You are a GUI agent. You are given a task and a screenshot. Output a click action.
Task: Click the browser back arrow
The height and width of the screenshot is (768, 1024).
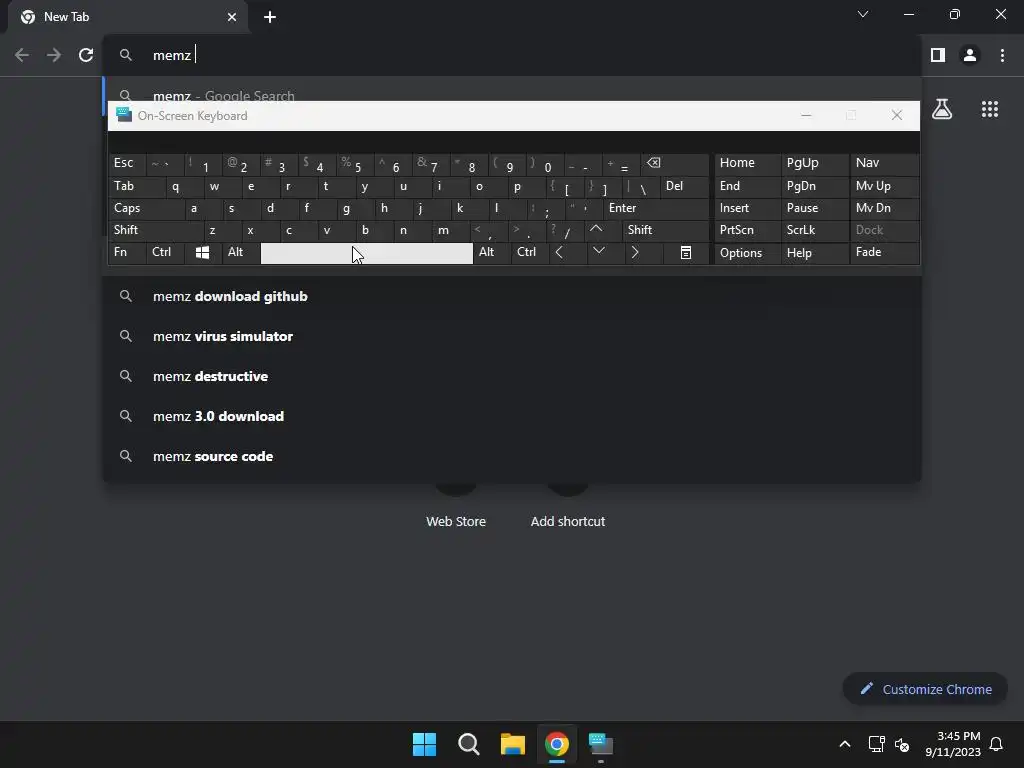click(x=22, y=55)
